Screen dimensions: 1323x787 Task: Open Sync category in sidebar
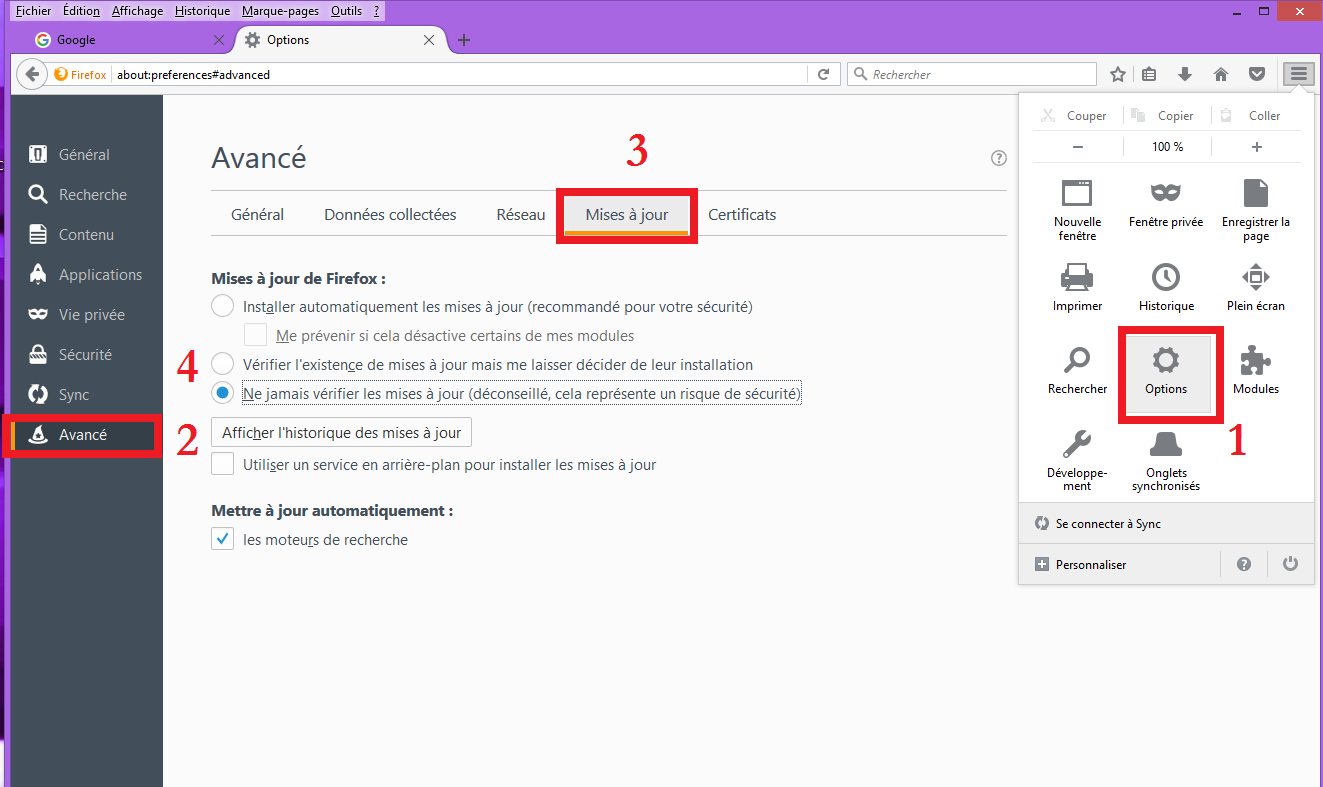[x=87, y=395]
